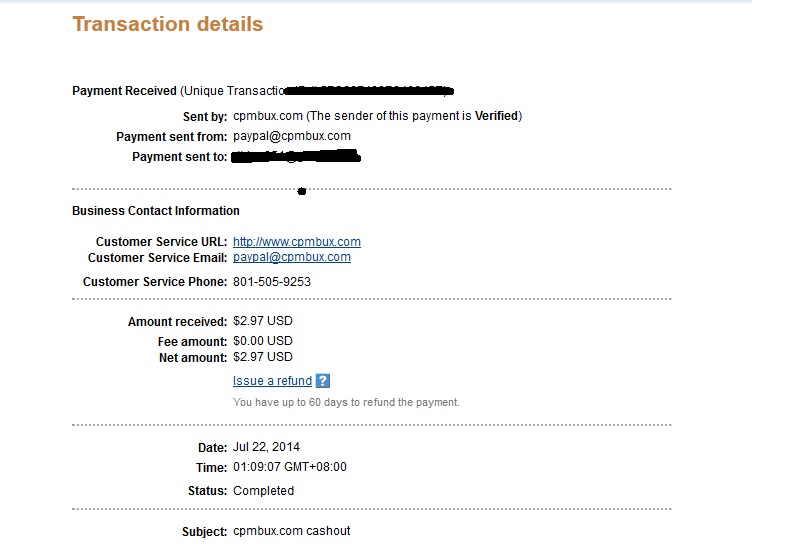Click the Transaction details heading
This screenshot has width=792, height=544.
tap(168, 24)
